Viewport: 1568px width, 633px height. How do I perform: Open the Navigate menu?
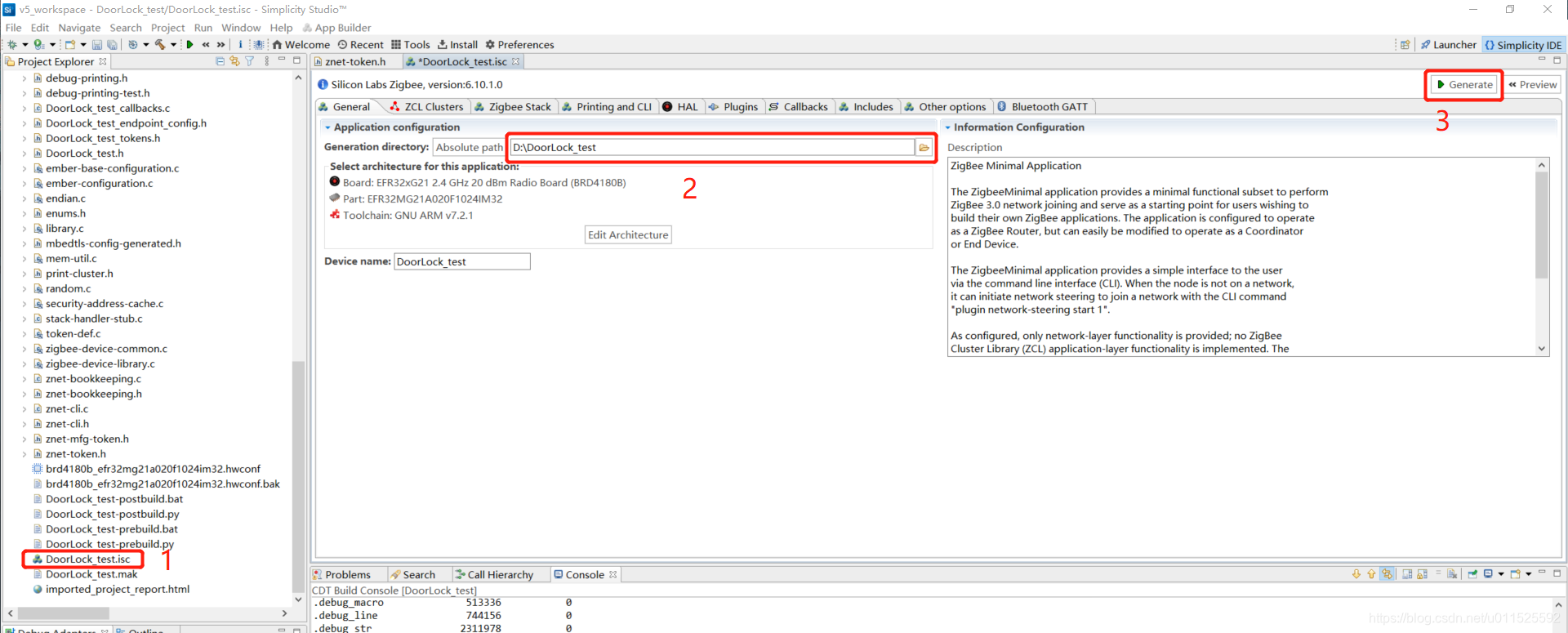coord(79,28)
